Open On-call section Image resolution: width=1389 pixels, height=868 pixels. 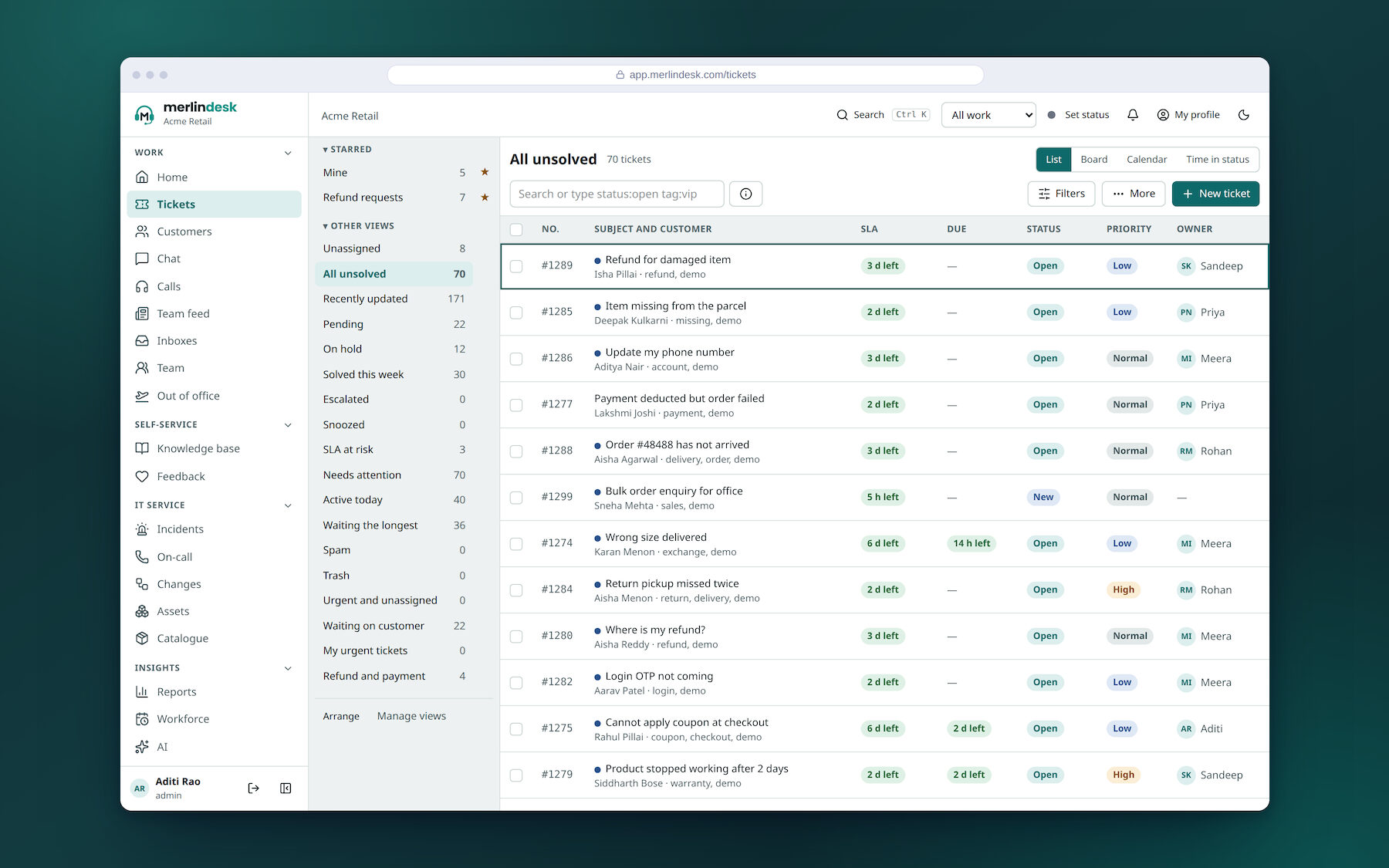coord(214,557)
